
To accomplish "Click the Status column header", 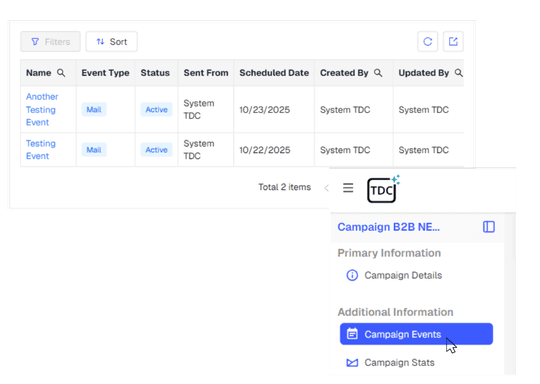I will (x=155, y=73).
